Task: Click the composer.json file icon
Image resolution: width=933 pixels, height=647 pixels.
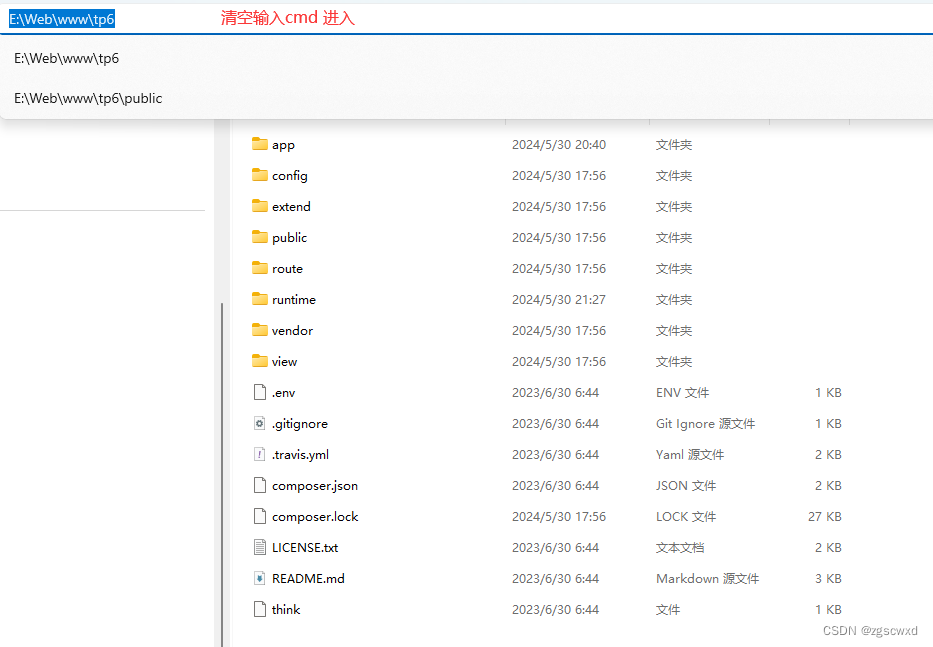Action: (x=258, y=485)
